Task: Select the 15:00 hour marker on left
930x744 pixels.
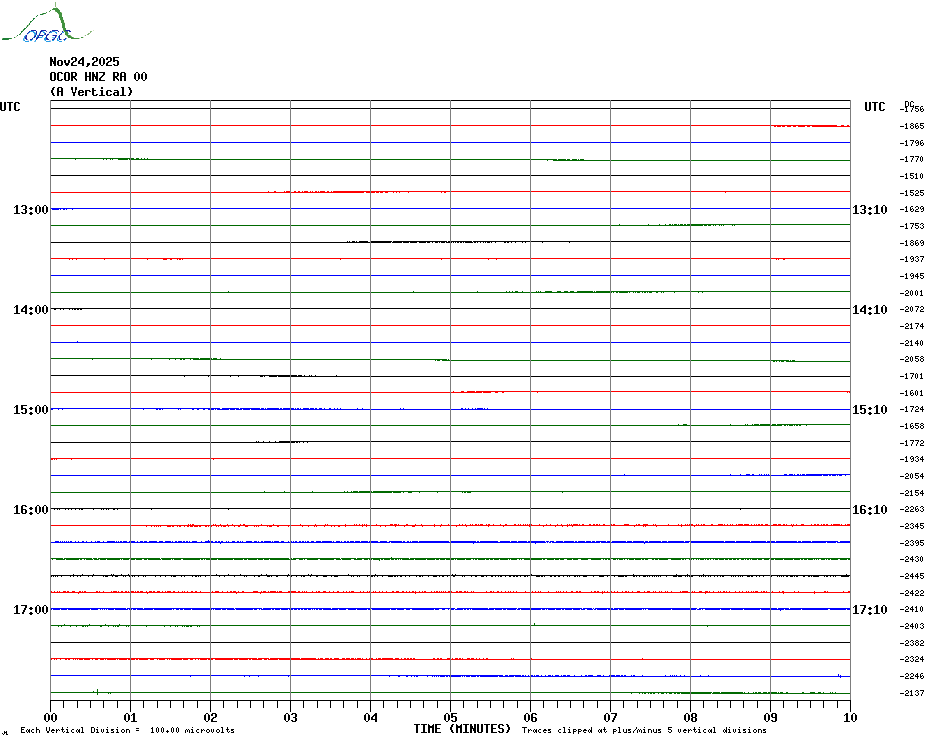Action: click(30, 410)
